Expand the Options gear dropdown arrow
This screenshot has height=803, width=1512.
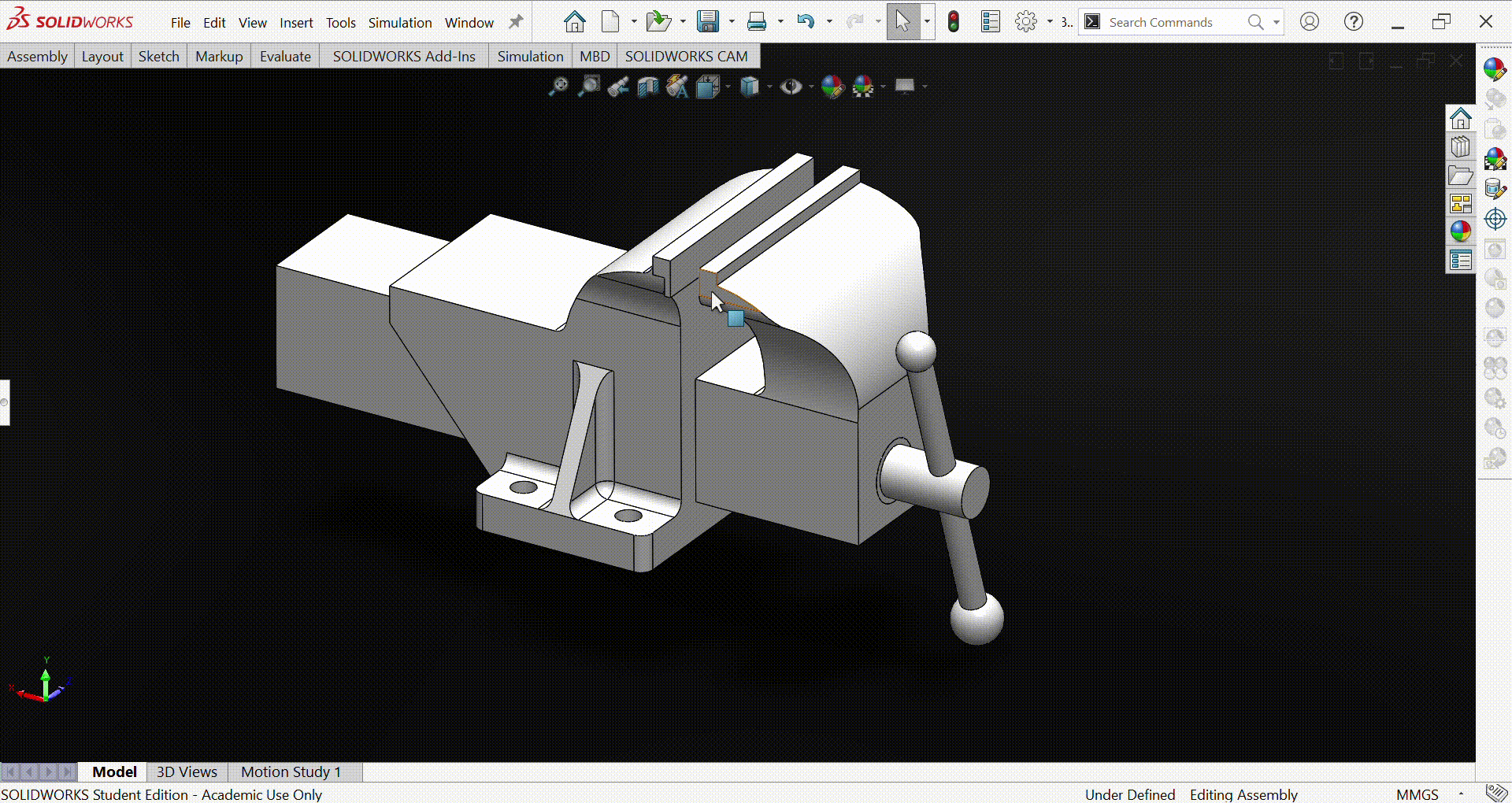click(1050, 22)
